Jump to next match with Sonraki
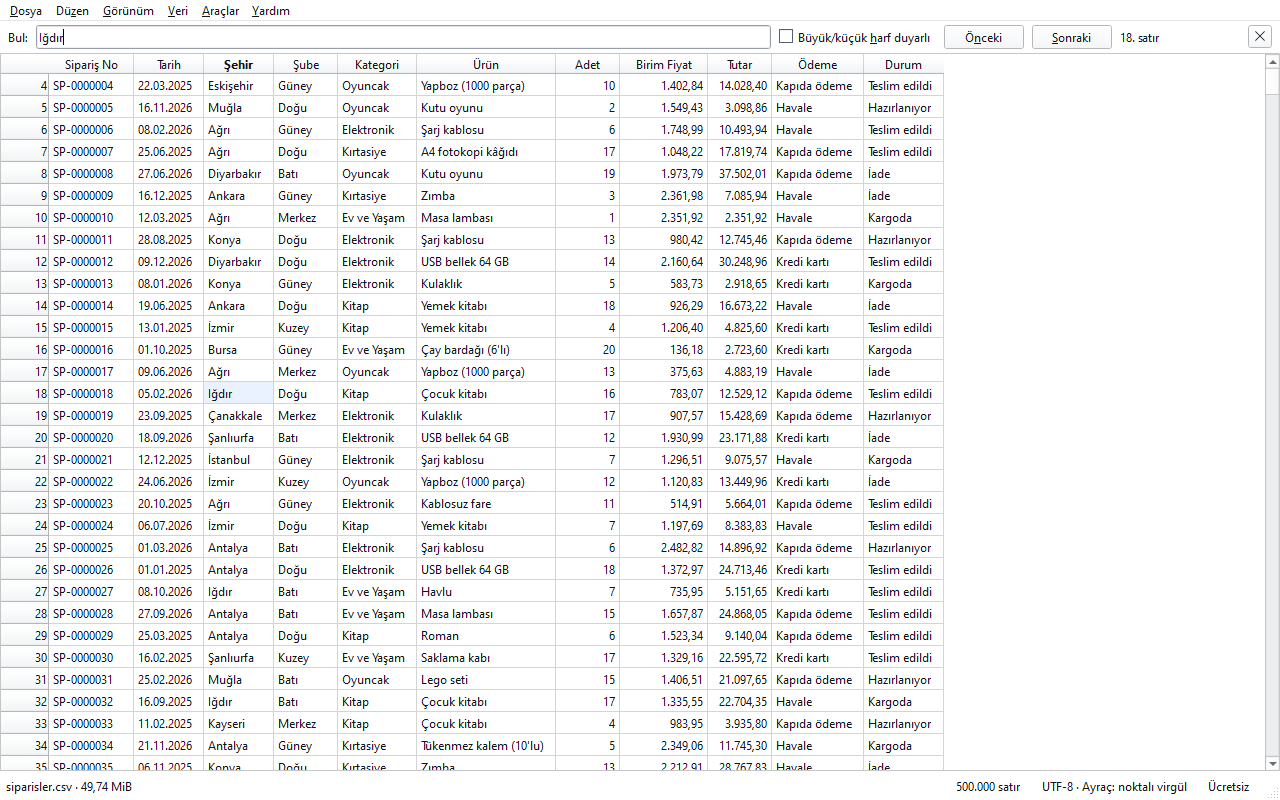Viewport: 1280px width, 800px height. (x=1072, y=37)
